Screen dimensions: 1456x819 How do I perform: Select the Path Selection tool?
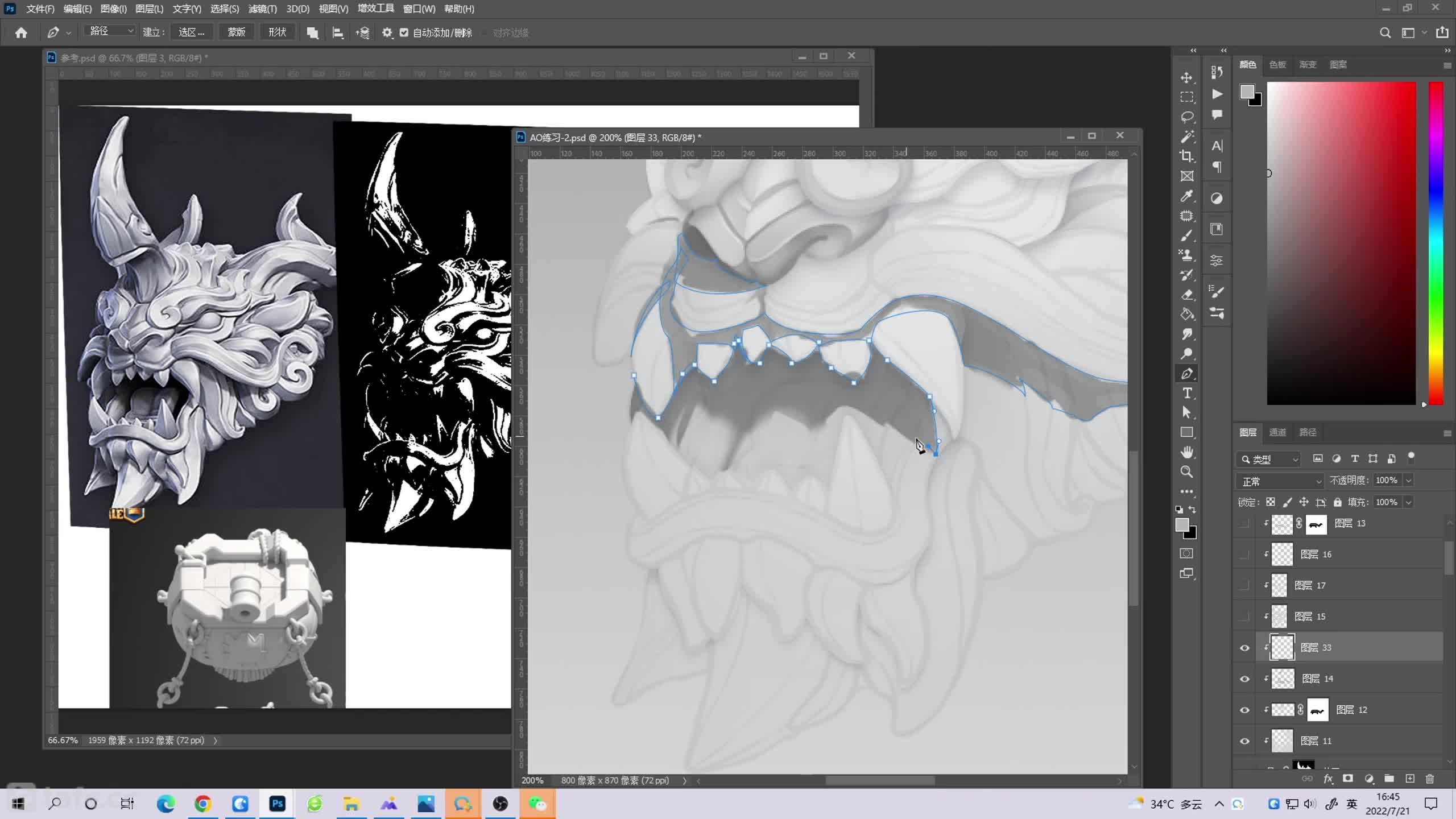1186,413
